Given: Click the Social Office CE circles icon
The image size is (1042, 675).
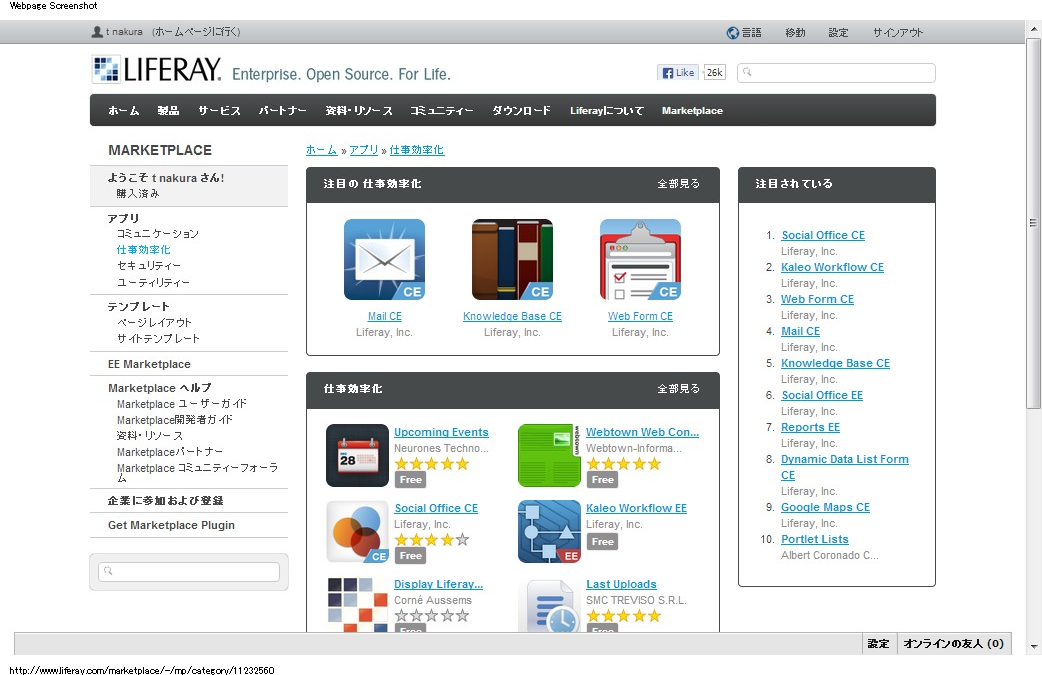Looking at the screenshot, I should click(x=358, y=531).
